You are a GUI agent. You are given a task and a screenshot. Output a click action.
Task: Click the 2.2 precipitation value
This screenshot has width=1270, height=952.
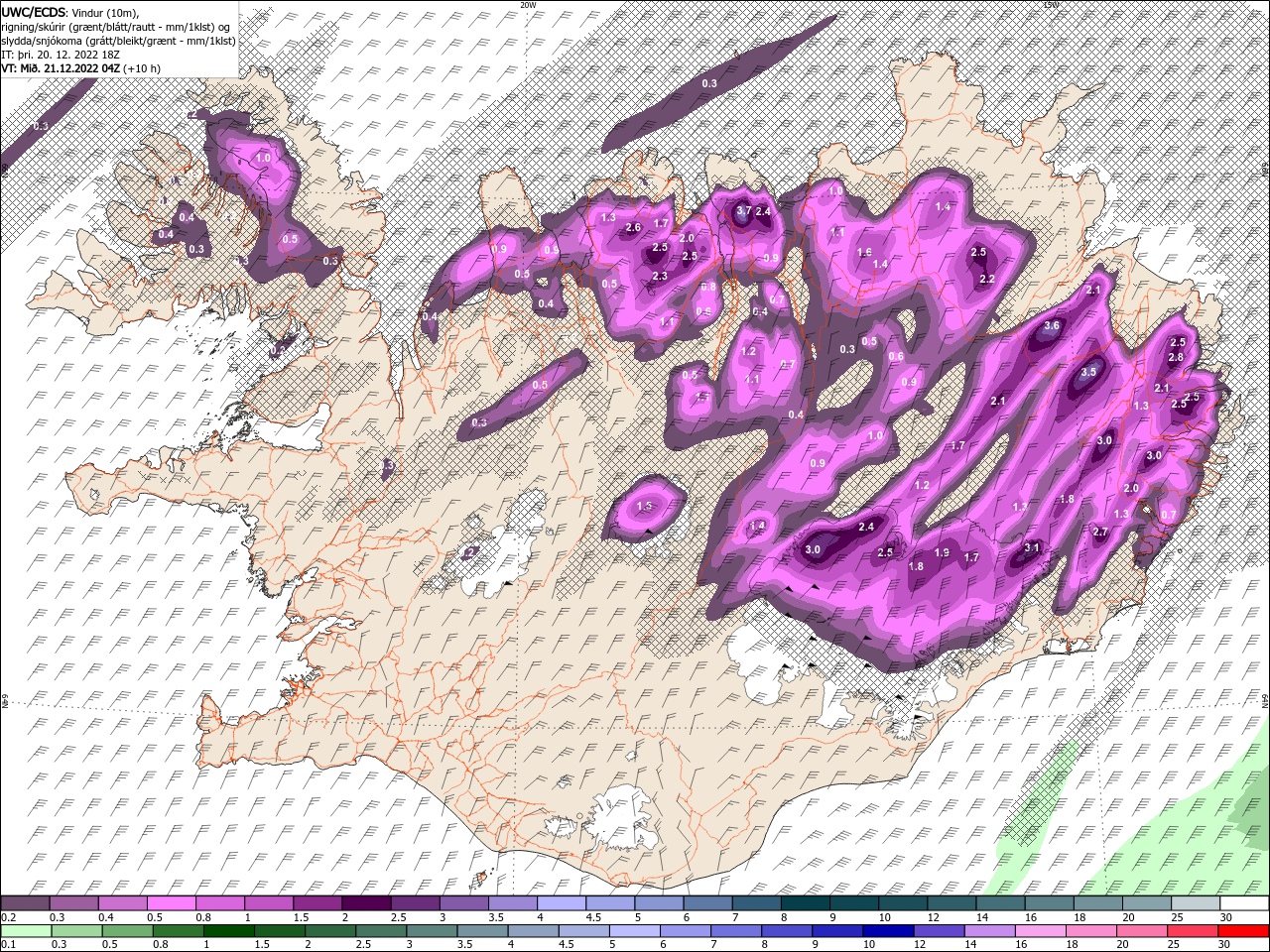(986, 280)
